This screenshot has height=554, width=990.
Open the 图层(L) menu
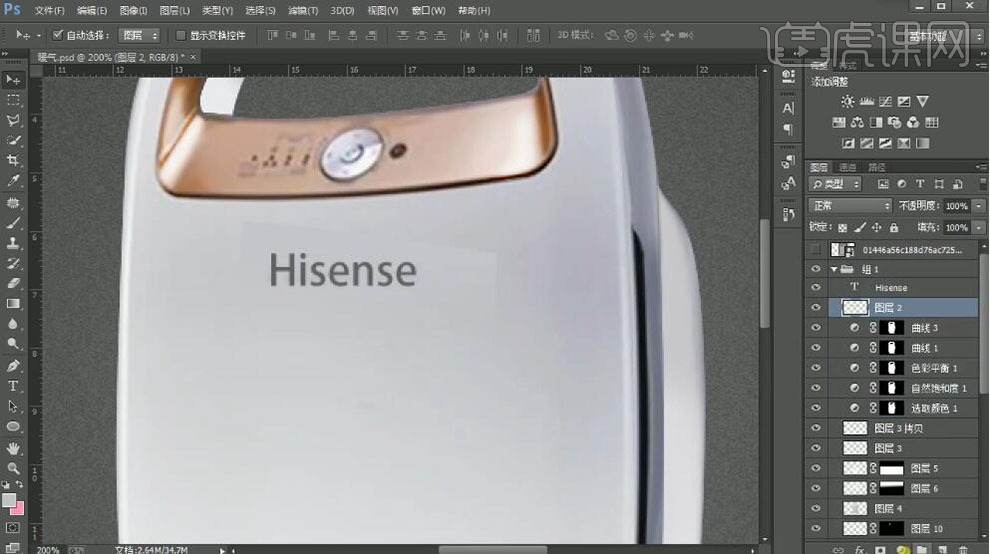[174, 11]
